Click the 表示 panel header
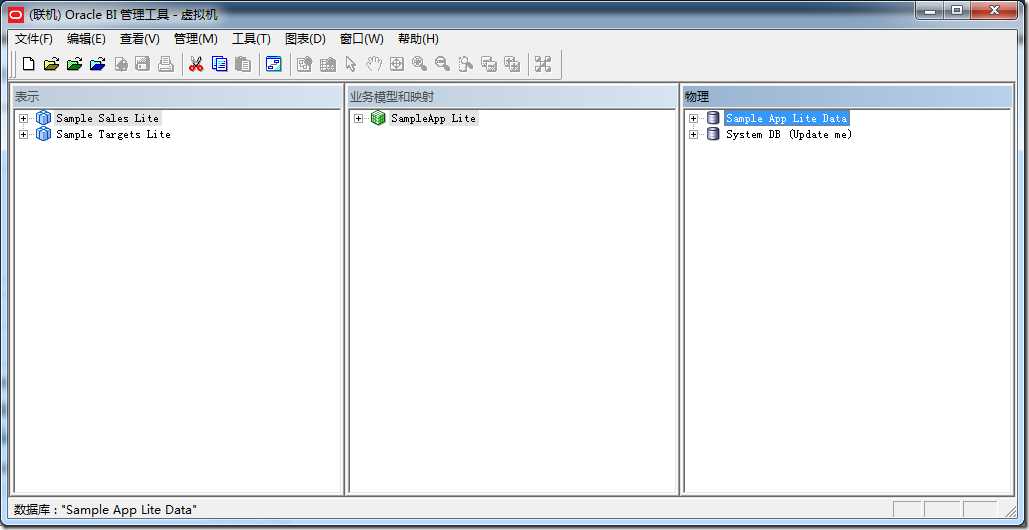Viewport: 1029px width, 530px height. click(176, 97)
